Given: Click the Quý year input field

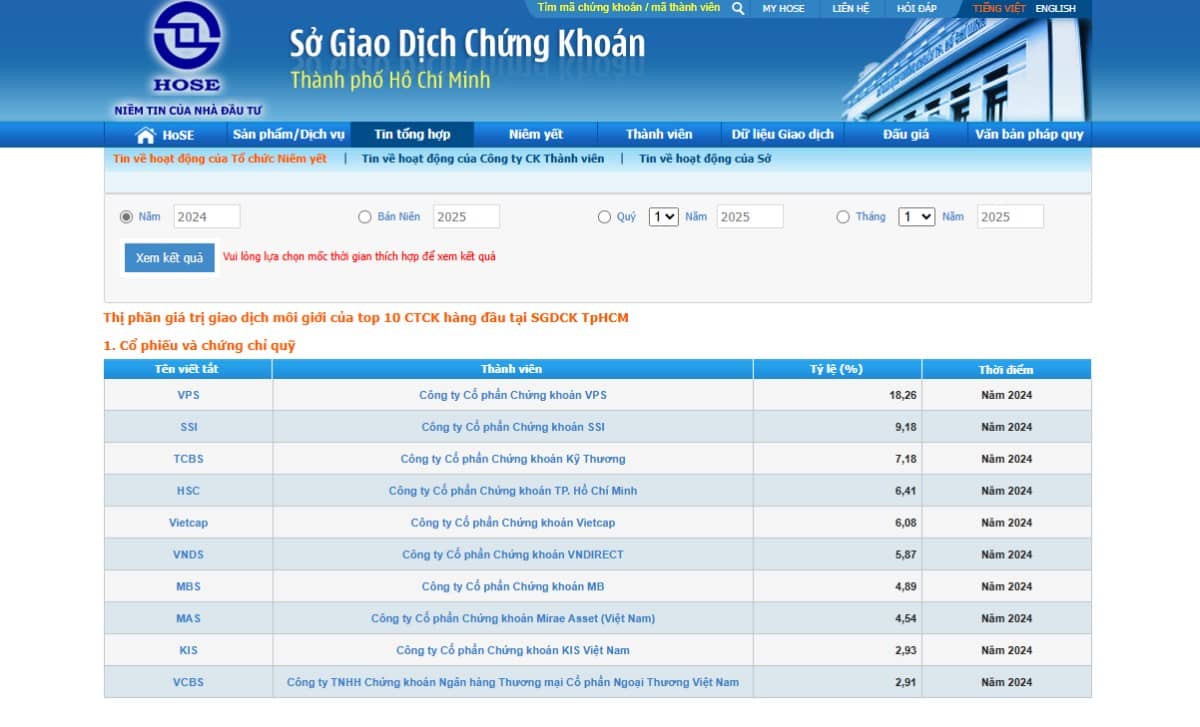Looking at the screenshot, I should pos(750,217).
